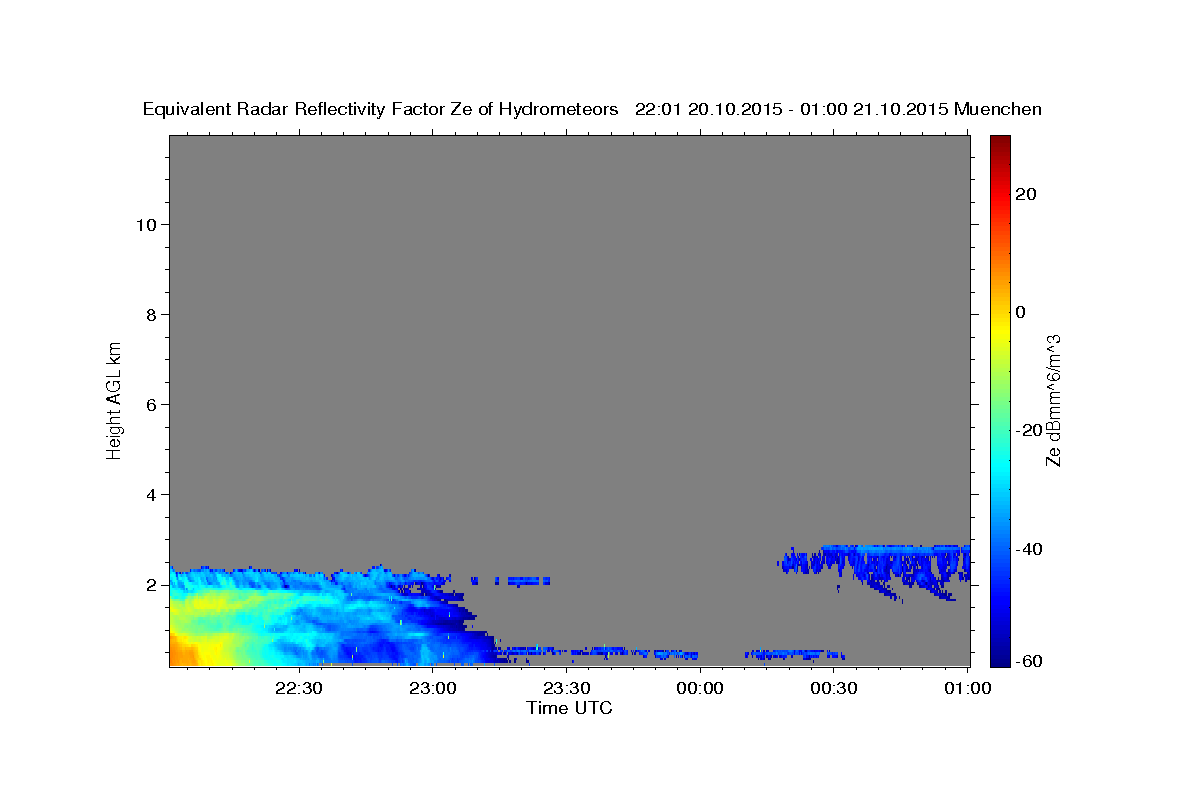Click the height tick label 2
This screenshot has height=800, width=1200.
(149, 584)
